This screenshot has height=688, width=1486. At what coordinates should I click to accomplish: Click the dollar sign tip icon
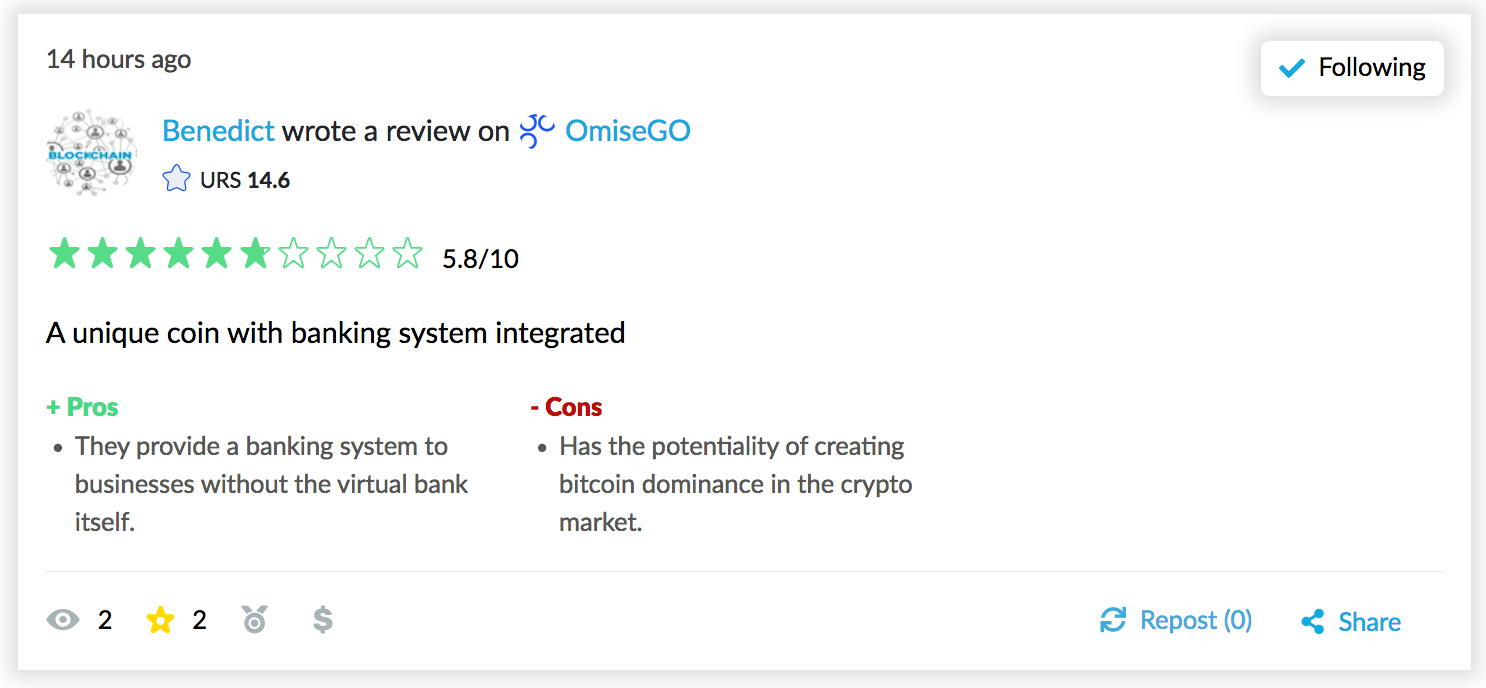point(322,621)
